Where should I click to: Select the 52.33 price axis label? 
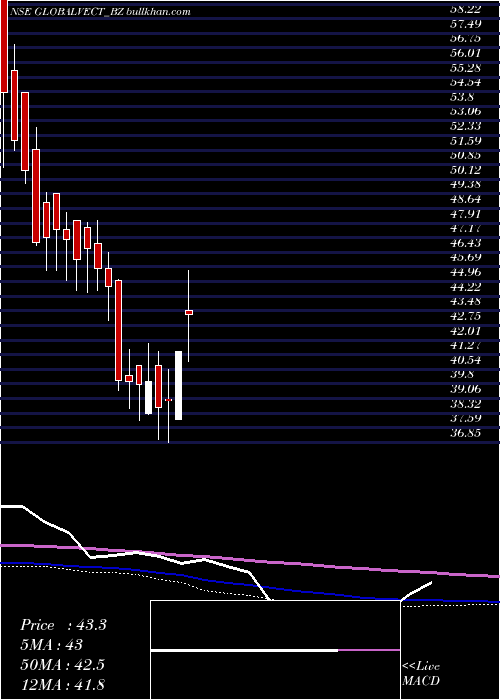tap(466, 126)
